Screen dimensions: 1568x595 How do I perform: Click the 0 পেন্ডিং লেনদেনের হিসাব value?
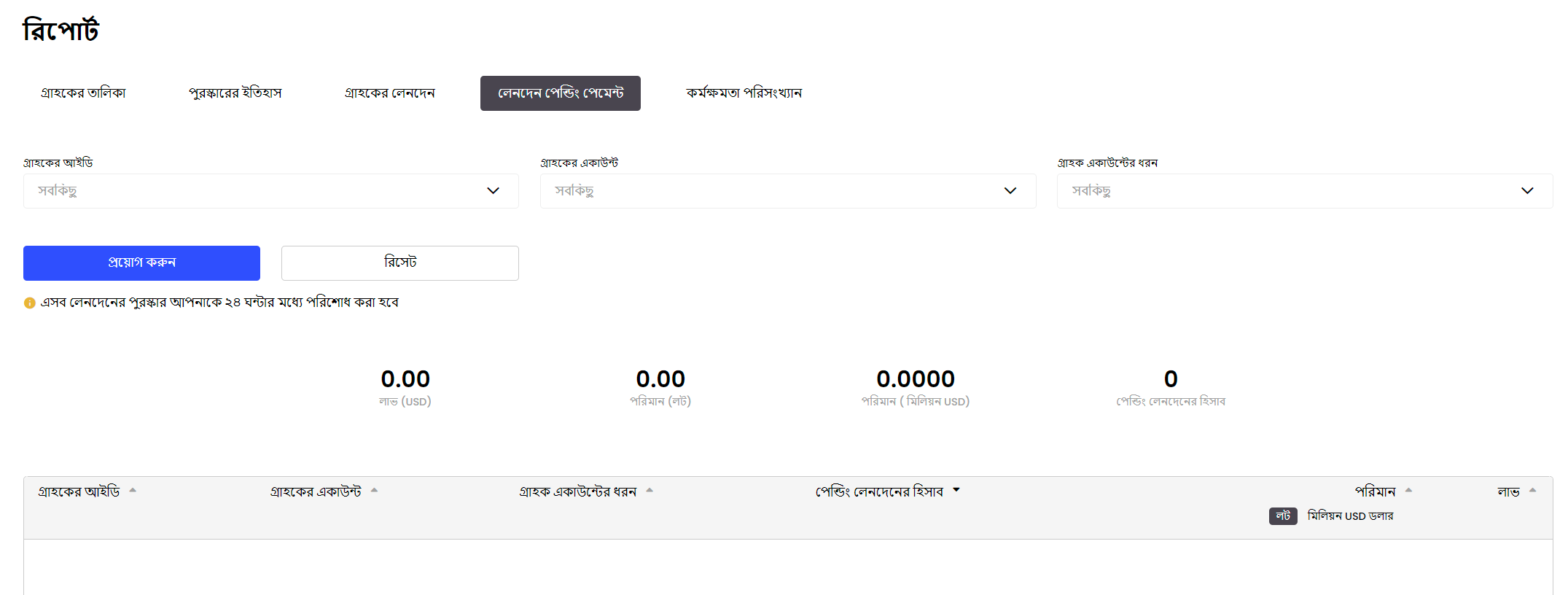(x=1171, y=379)
